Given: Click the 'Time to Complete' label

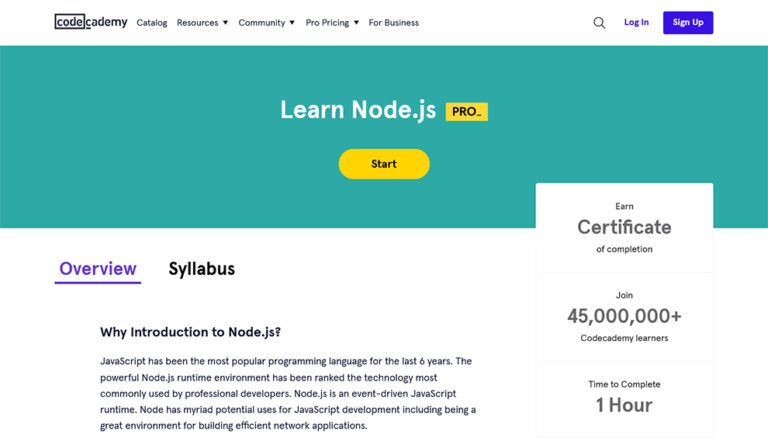Looking at the screenshot, I should coord(624,384).
